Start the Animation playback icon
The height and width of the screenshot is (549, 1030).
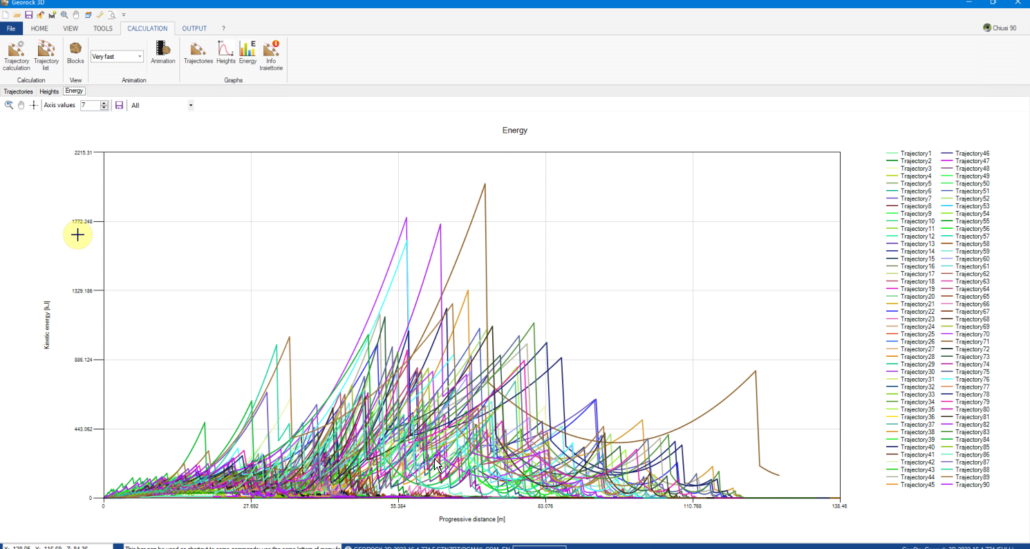click(162, 53)
